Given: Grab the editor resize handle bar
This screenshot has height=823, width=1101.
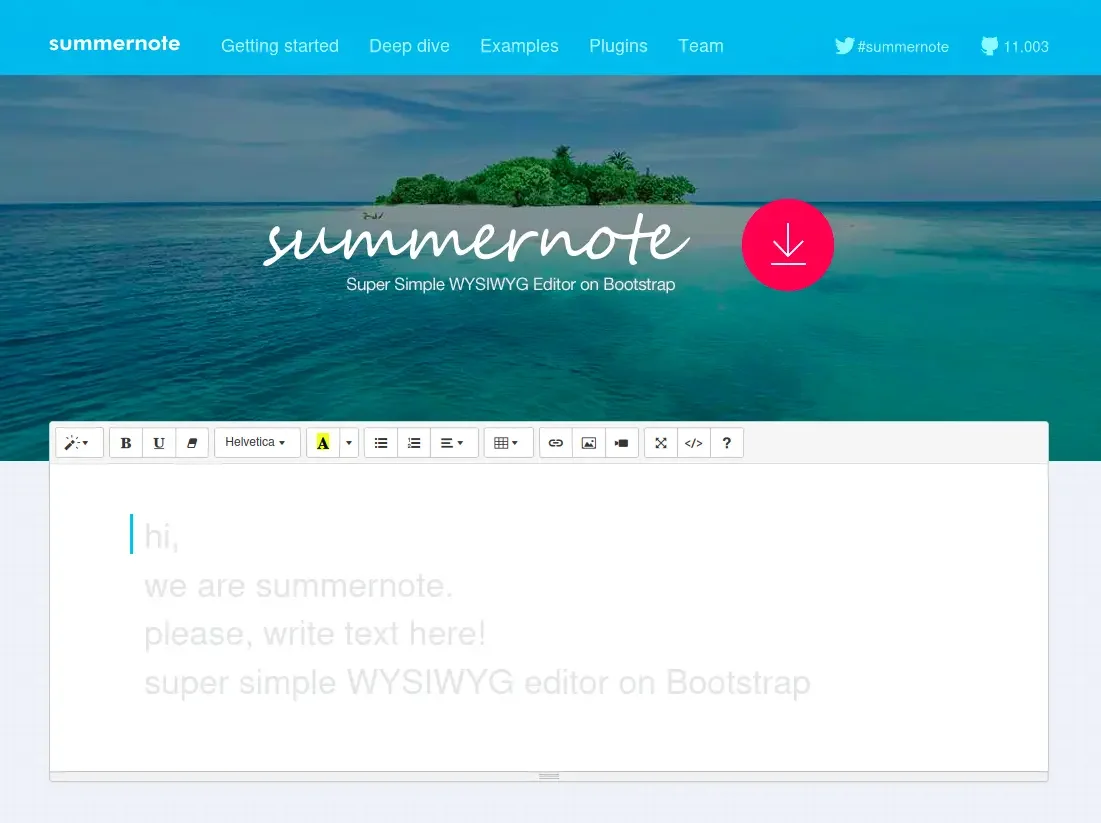Looking at the screenshot, I should pyautogui.click(x=549, y=776).
